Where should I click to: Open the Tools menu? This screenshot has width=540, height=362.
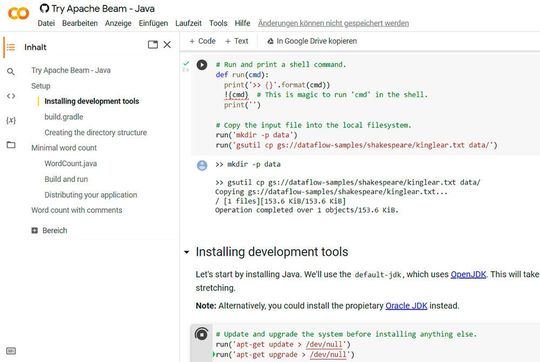point(218,23)
